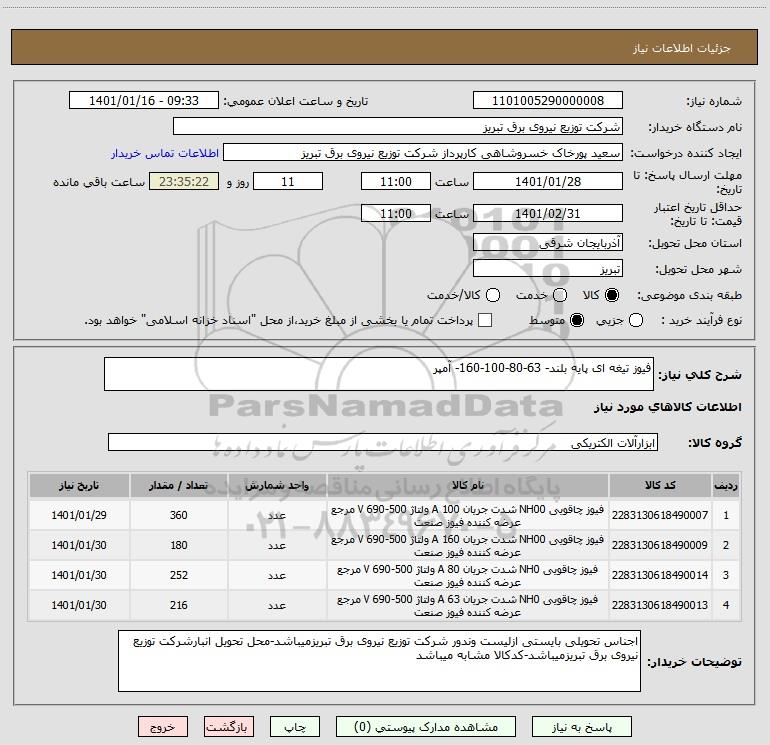
Task: Click the کد کالا column header
Action: click(660, 485)
